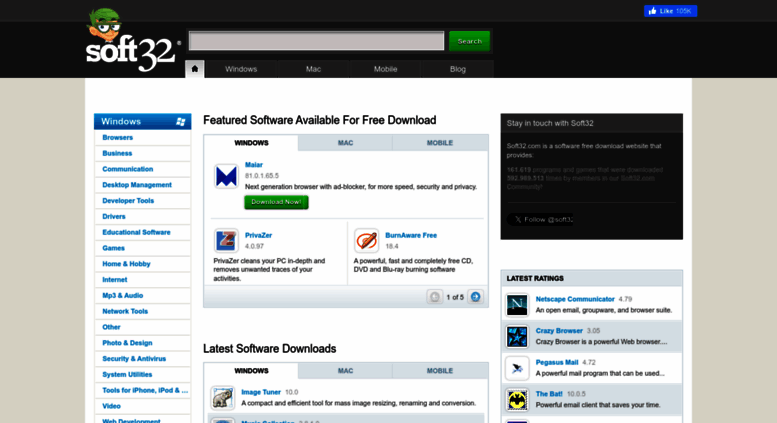Open the Other category
Screen dimensions: 777x423
point(111,327)
